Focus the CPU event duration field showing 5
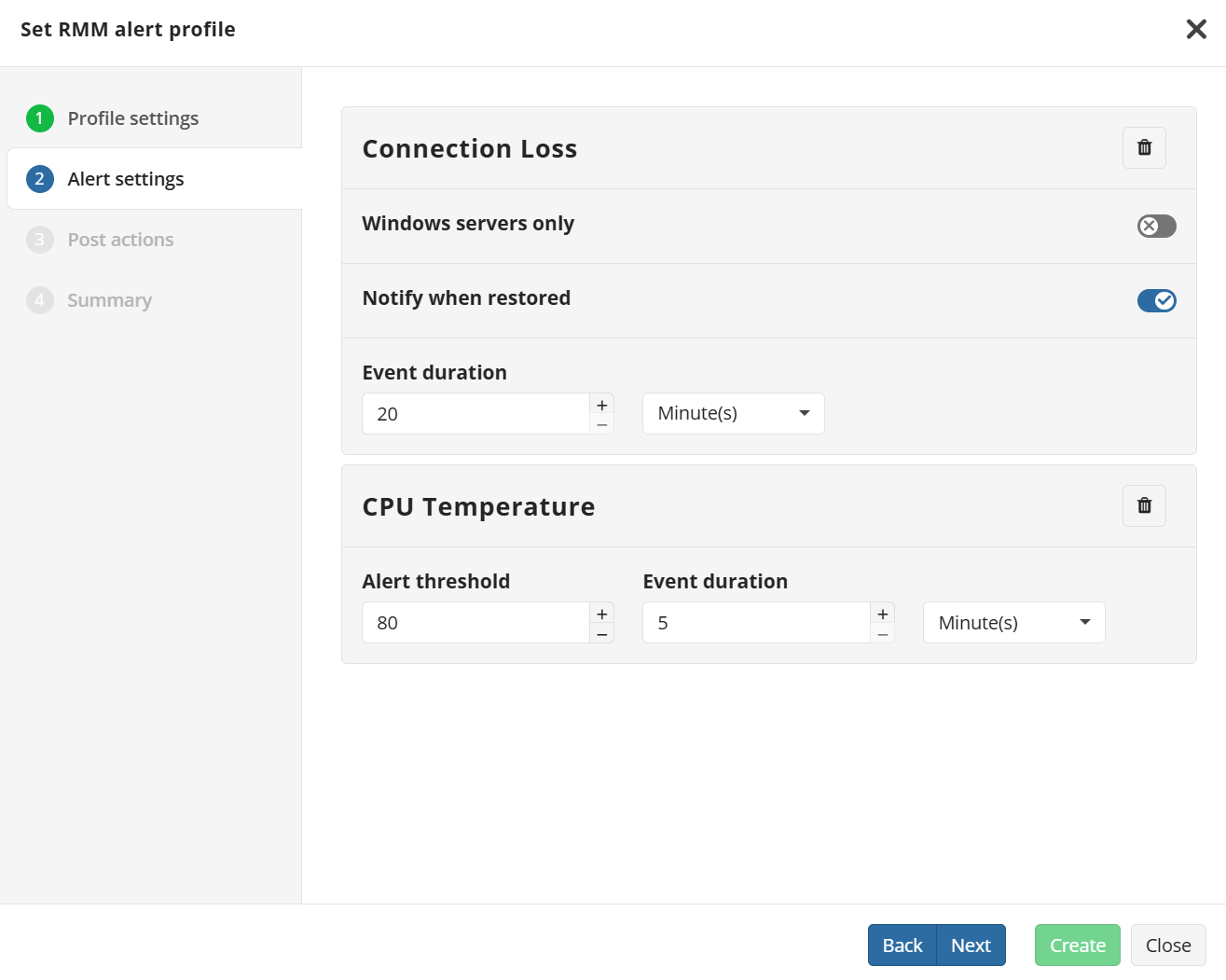1226x980 pixels. pyautogui.click(x=756, y=622)
